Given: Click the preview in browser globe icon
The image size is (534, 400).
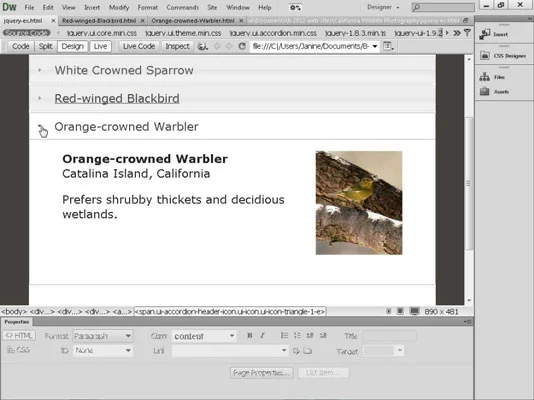Looking at the screenshot, I should (203, 46).
